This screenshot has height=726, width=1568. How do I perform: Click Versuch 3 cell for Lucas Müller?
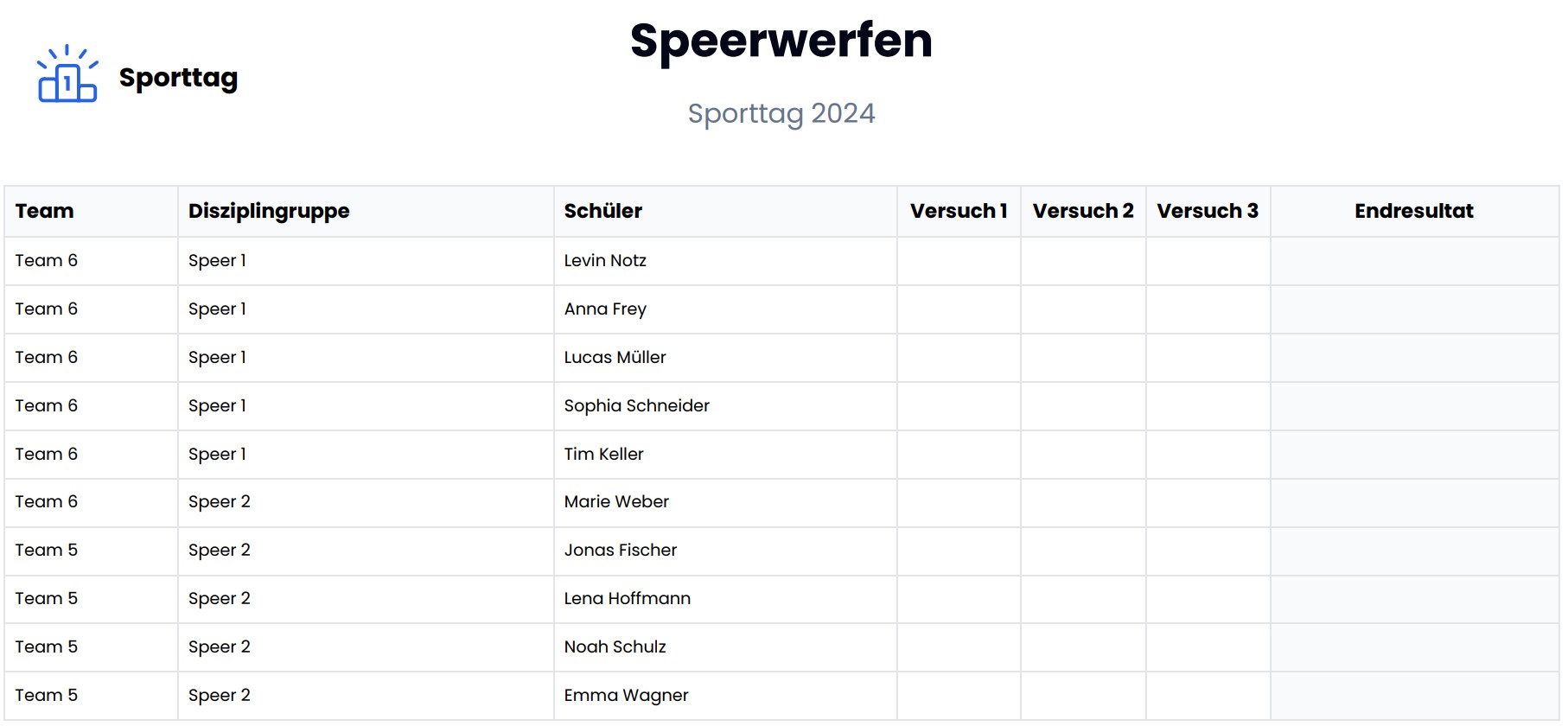click(x=1208, y=358)
